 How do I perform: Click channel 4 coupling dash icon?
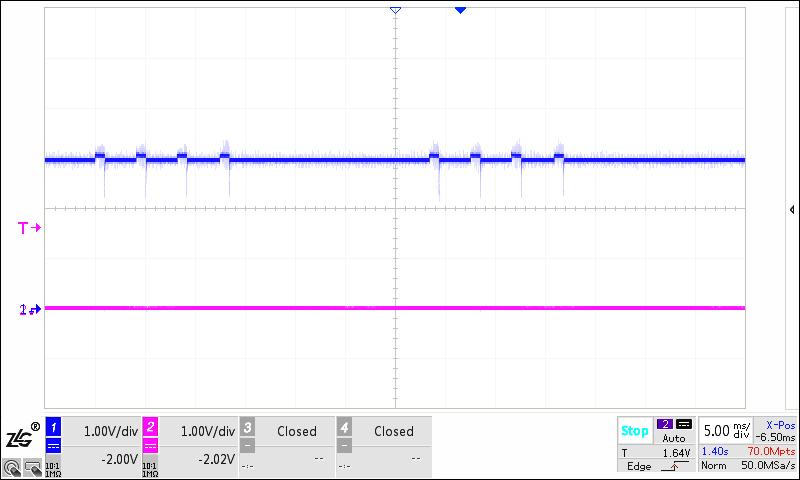point(344,446)
